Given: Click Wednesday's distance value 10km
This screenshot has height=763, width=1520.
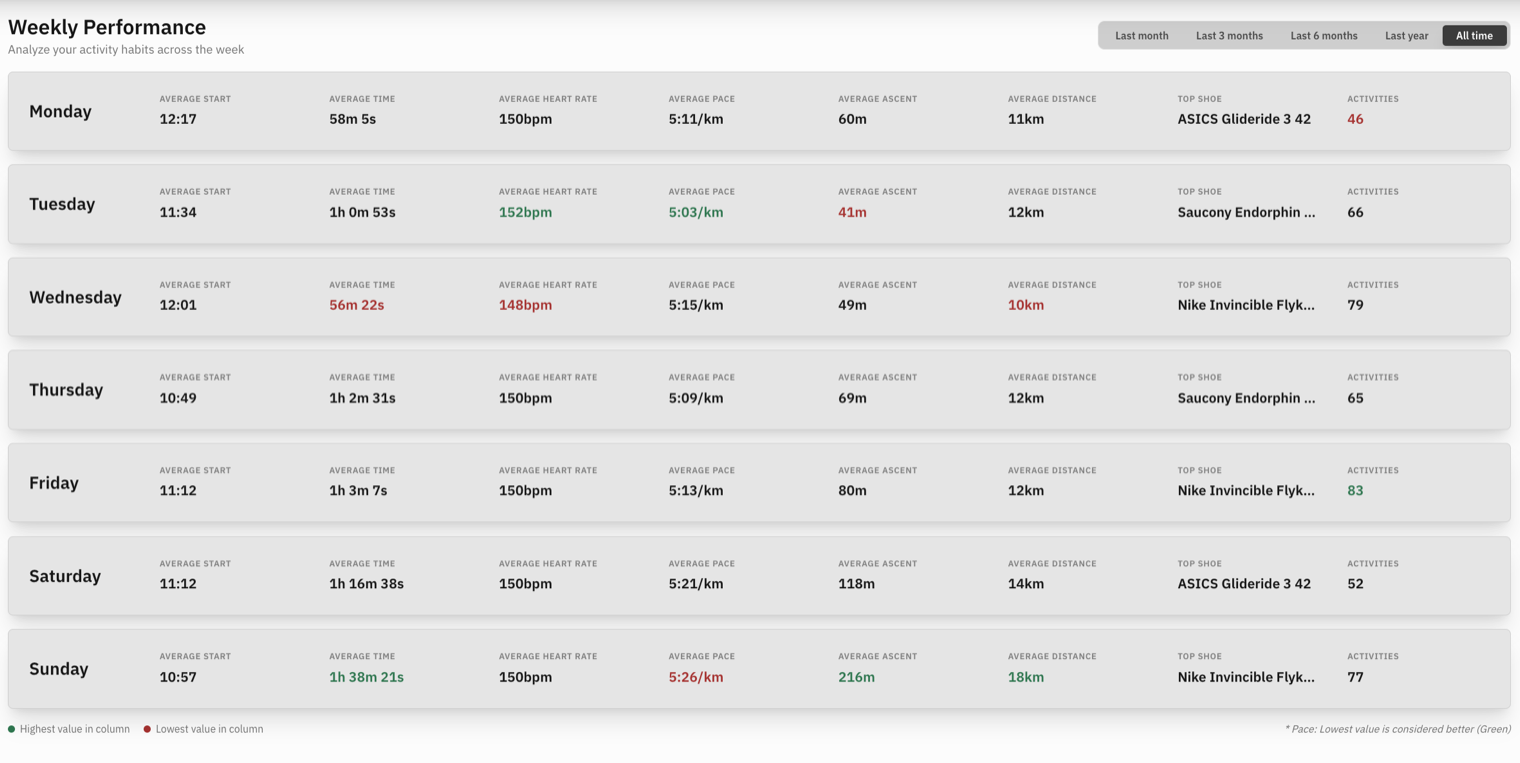Looking at the screenshot, I should [1026, 305].
